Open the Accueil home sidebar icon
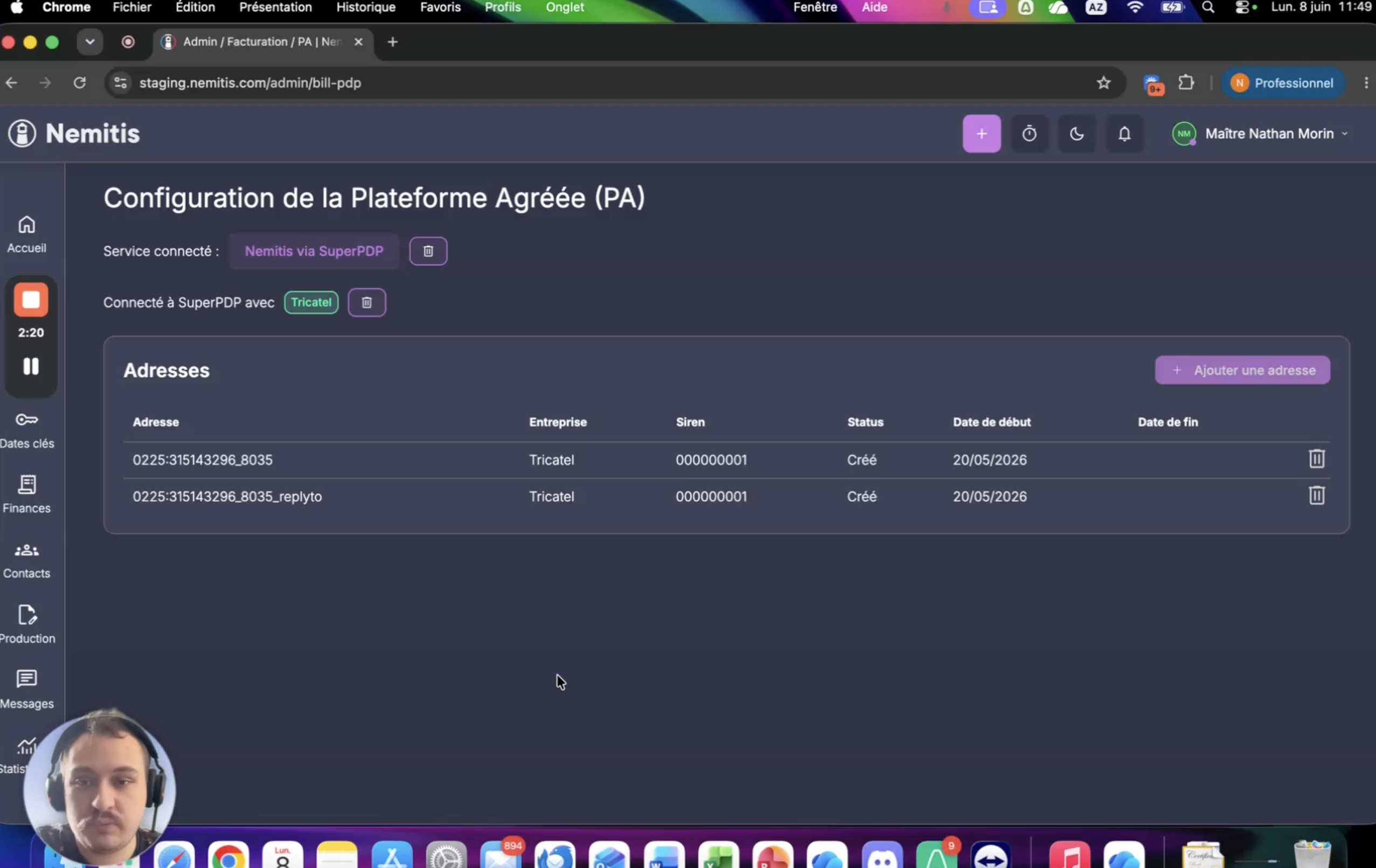This screenshot has height=868, width=1376. tap(26, 234)
